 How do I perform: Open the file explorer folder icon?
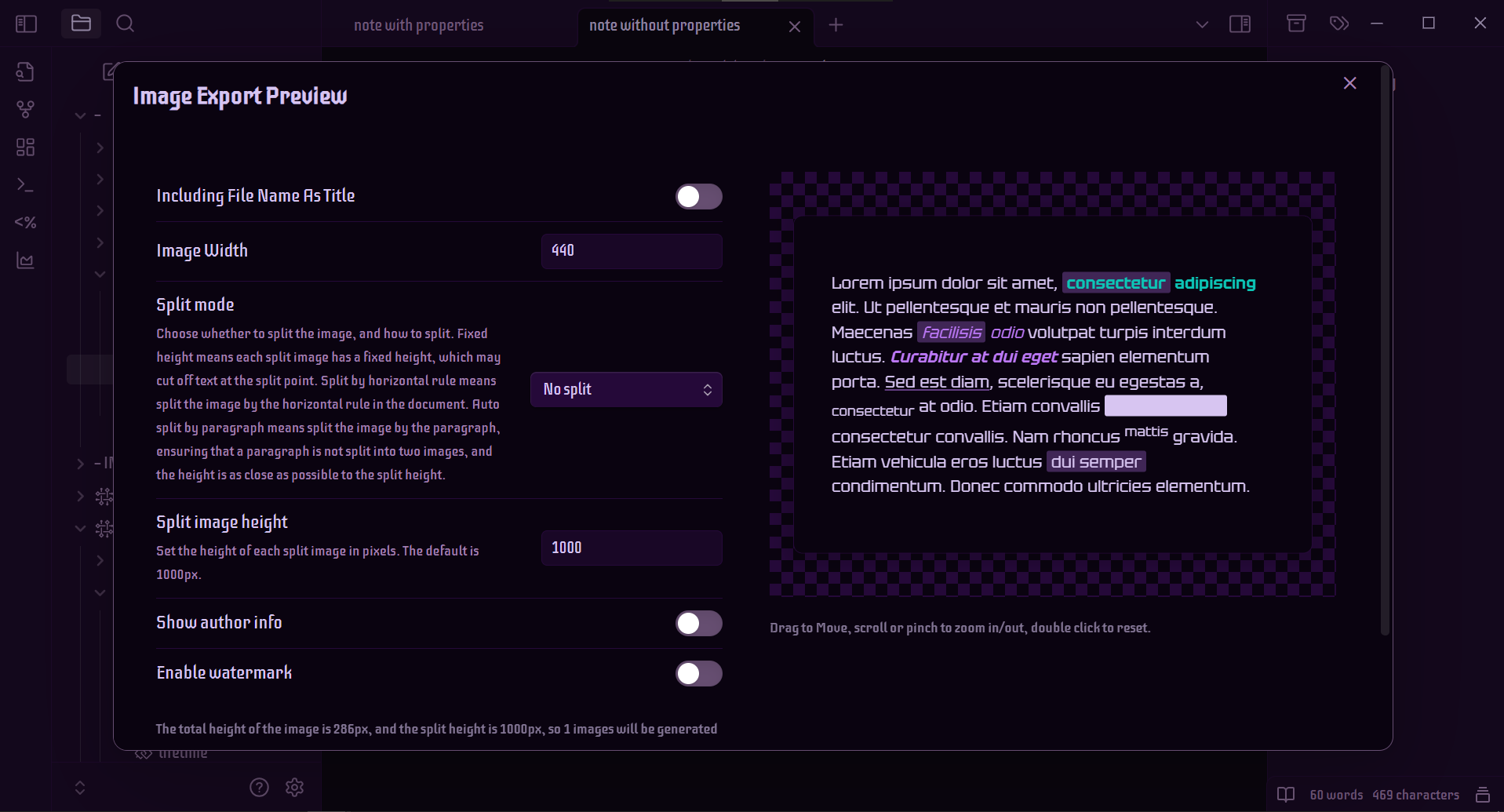pyautogui.click(x=81, y=24)
